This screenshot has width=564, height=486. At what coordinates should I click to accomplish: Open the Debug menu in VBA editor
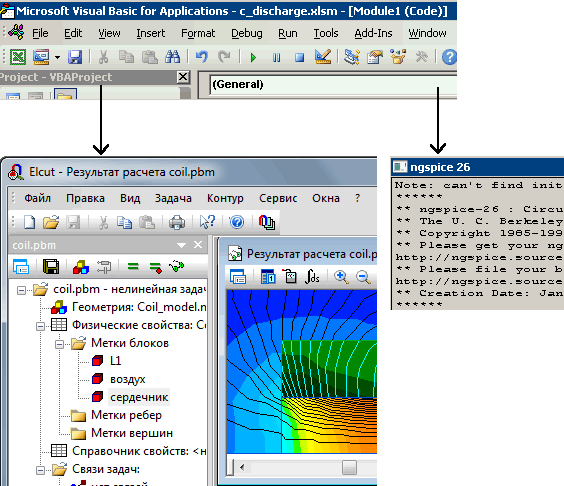(x=247, y=33)
